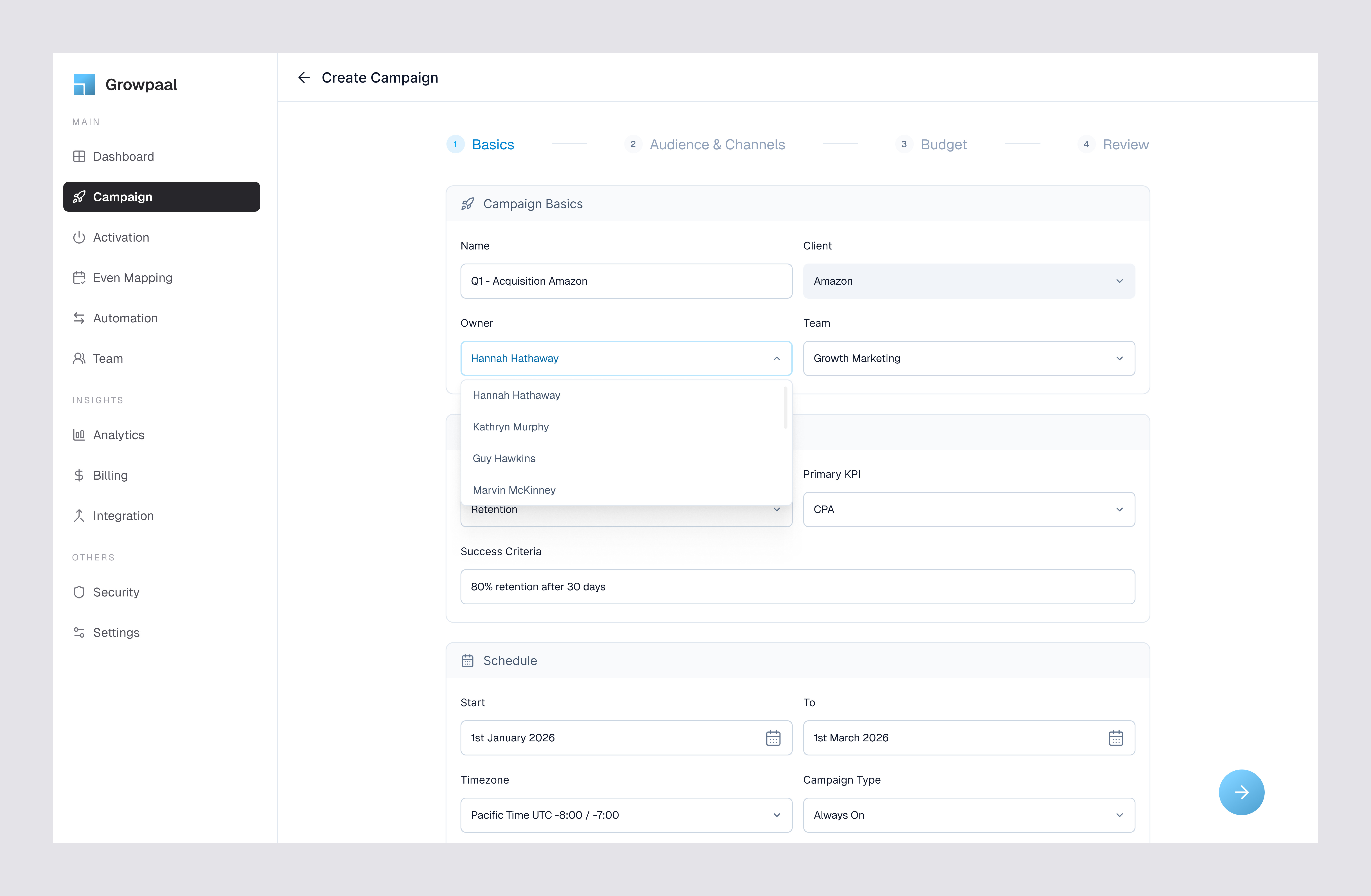The width and height of the screenshot is (1371, 896).
Task: Click the blue next-step arrow button
Action: [x=1242, y=792]
